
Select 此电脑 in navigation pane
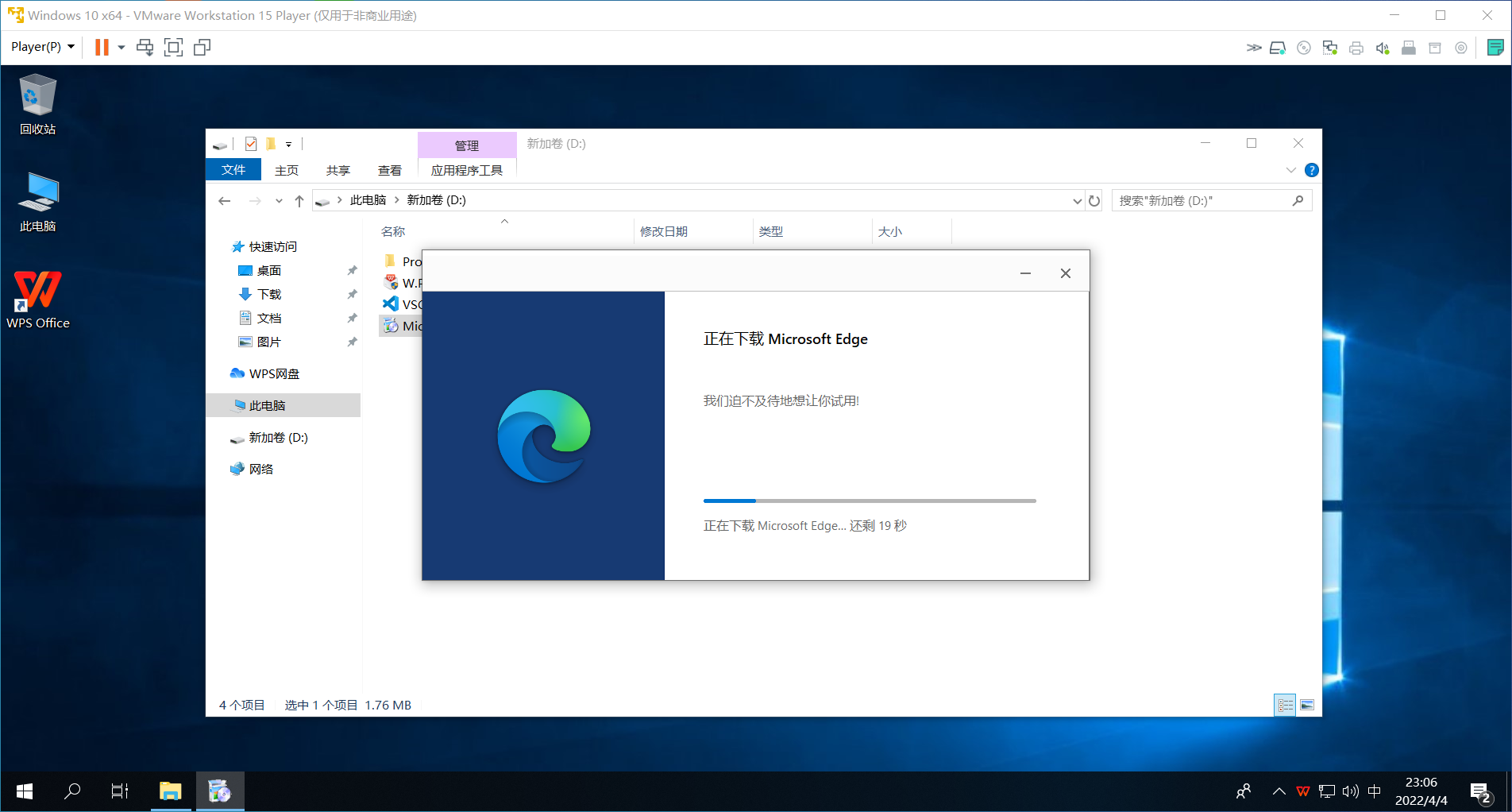point(283,405)
